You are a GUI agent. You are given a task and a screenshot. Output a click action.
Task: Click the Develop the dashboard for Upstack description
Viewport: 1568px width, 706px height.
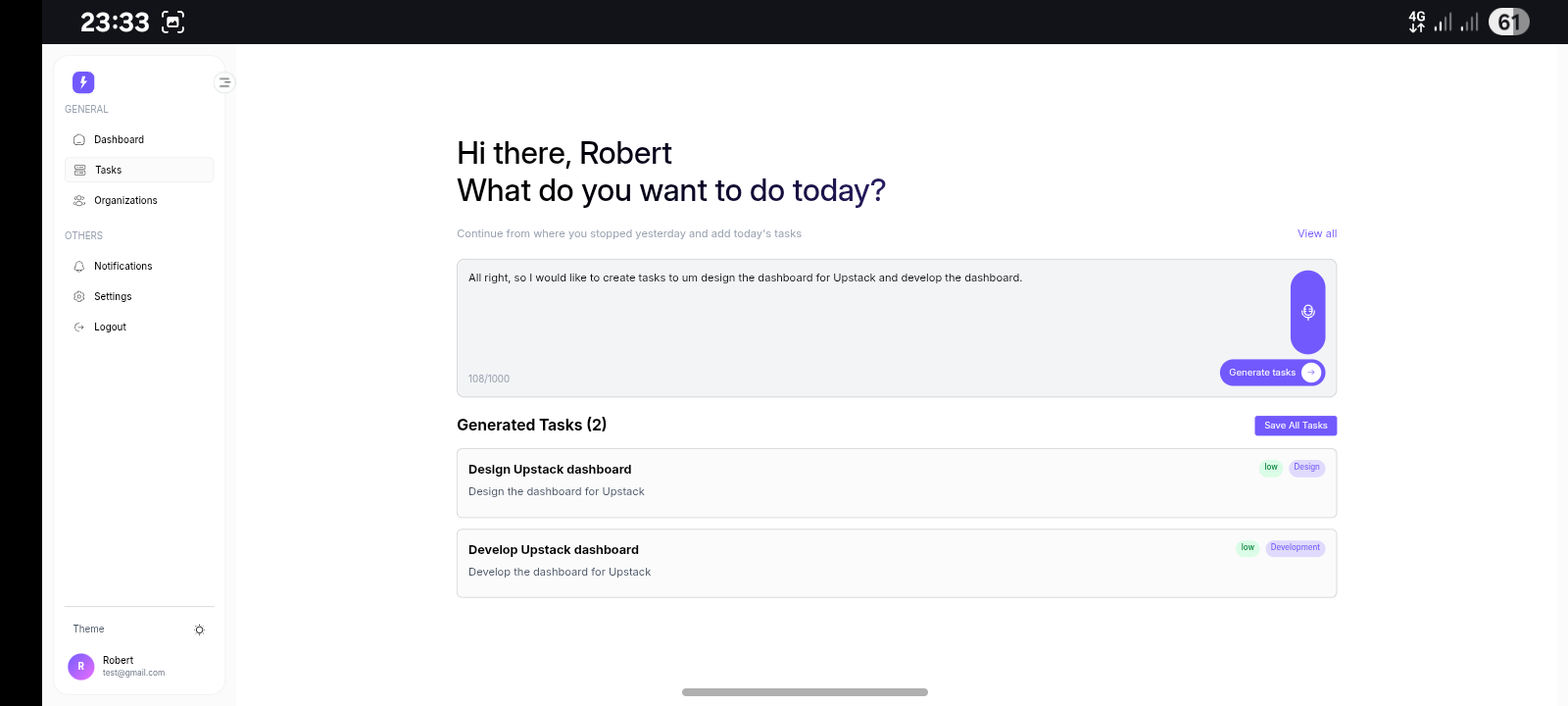(x=560, y=573)
